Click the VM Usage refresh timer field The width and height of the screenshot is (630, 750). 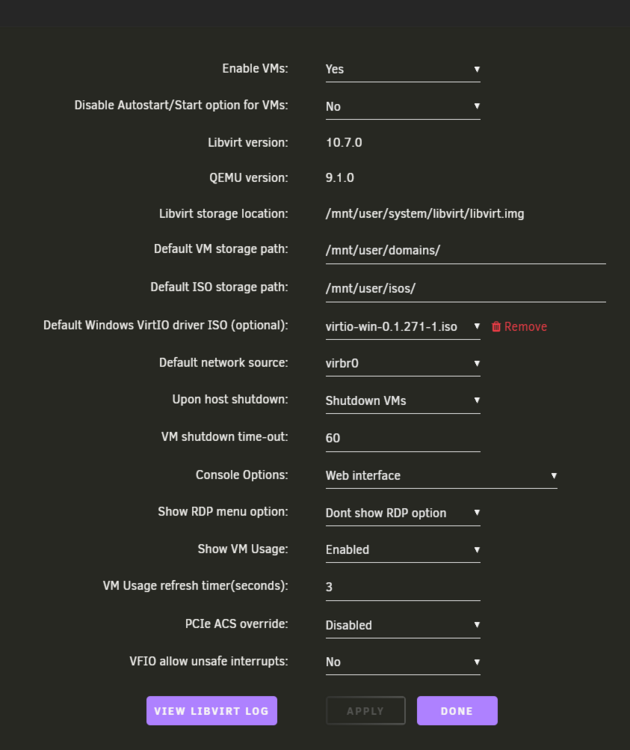tap(403, 587)
